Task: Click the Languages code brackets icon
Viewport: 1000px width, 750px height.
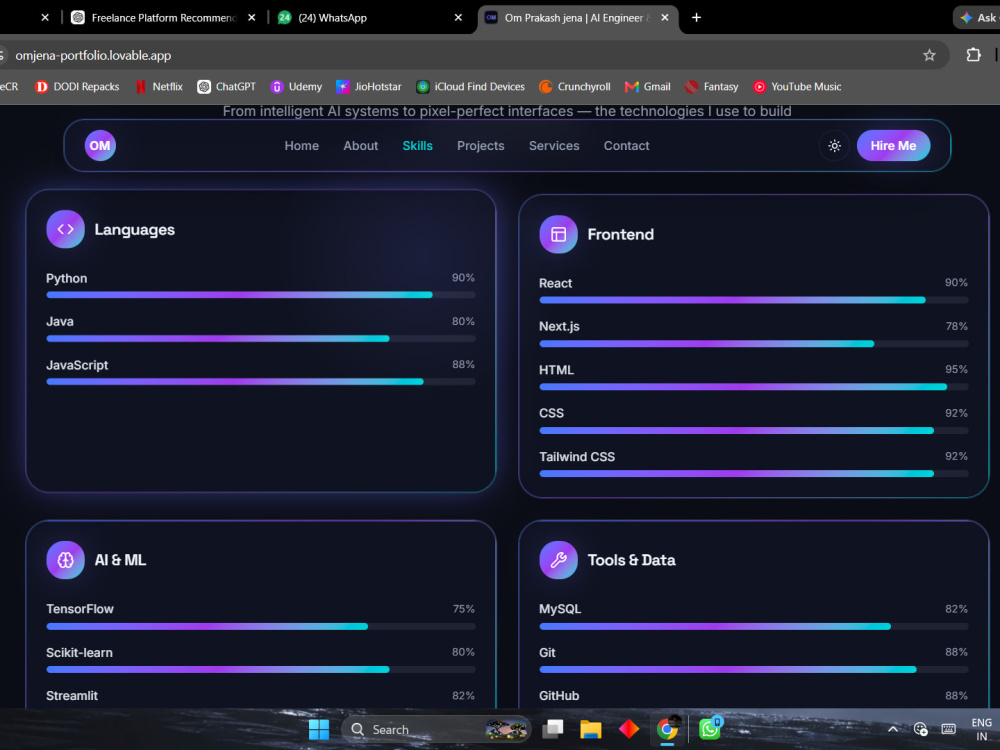Action: [x=66, y=229]
